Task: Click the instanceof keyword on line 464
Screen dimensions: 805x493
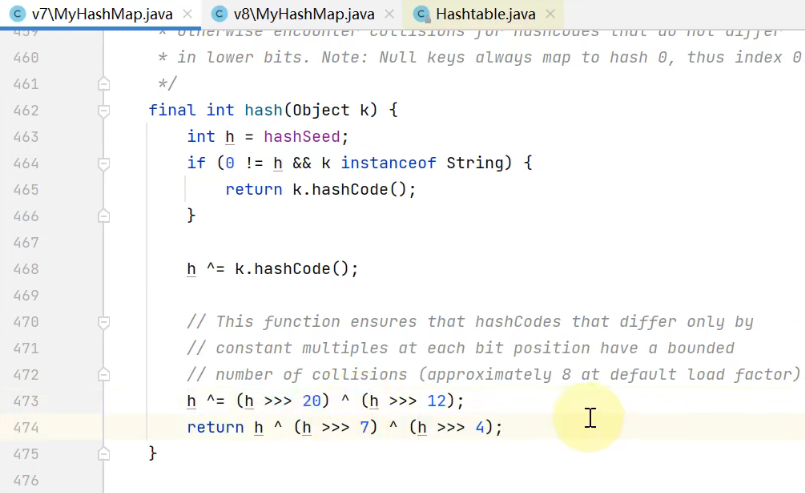Action: coord(389,163)
